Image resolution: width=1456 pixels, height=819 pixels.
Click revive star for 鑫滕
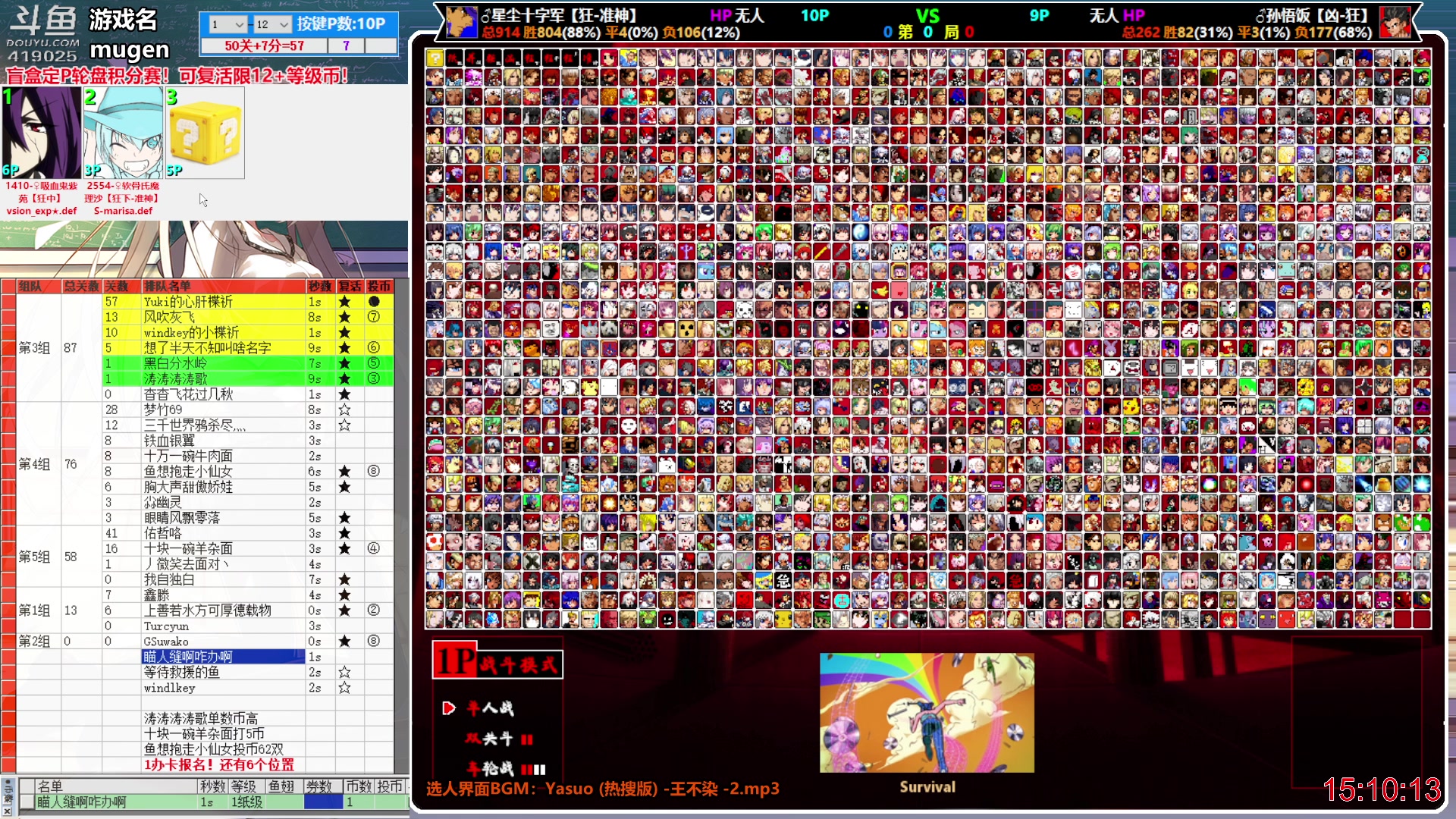coord(344,595)
